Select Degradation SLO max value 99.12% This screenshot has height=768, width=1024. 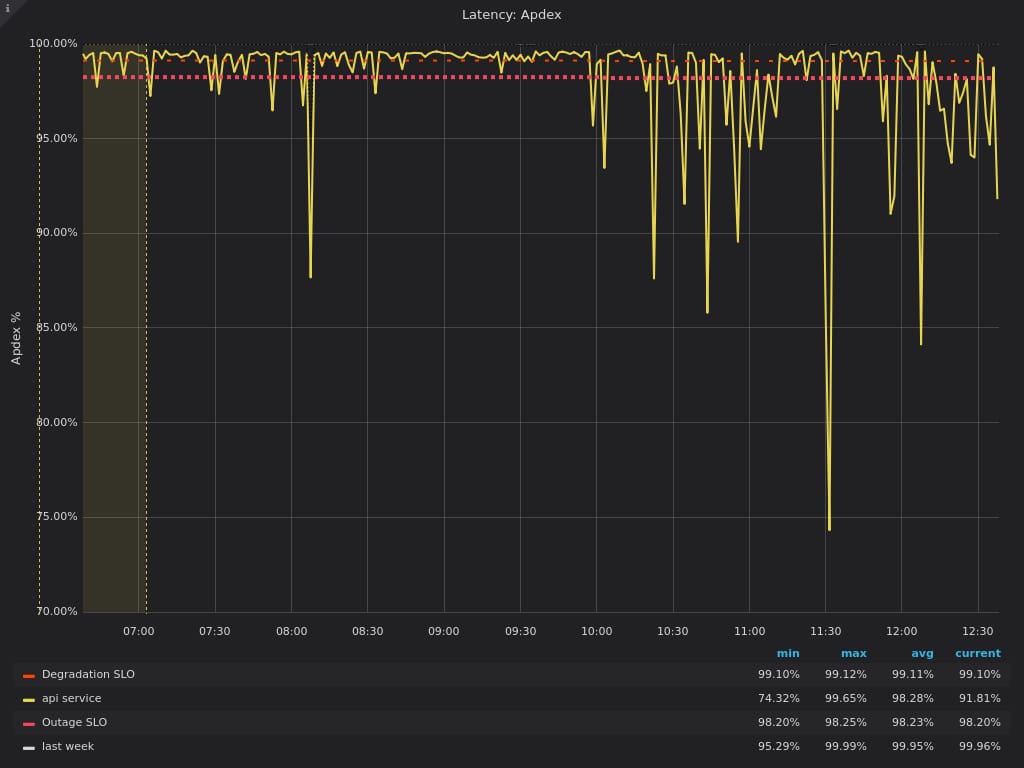[846, 674]
